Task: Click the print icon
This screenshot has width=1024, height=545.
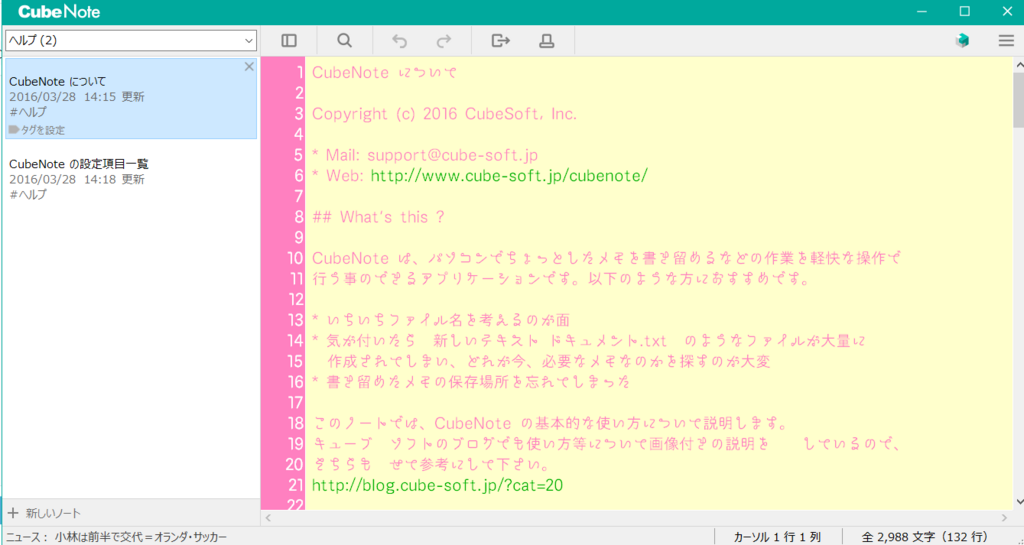Action: pos(547,40)
